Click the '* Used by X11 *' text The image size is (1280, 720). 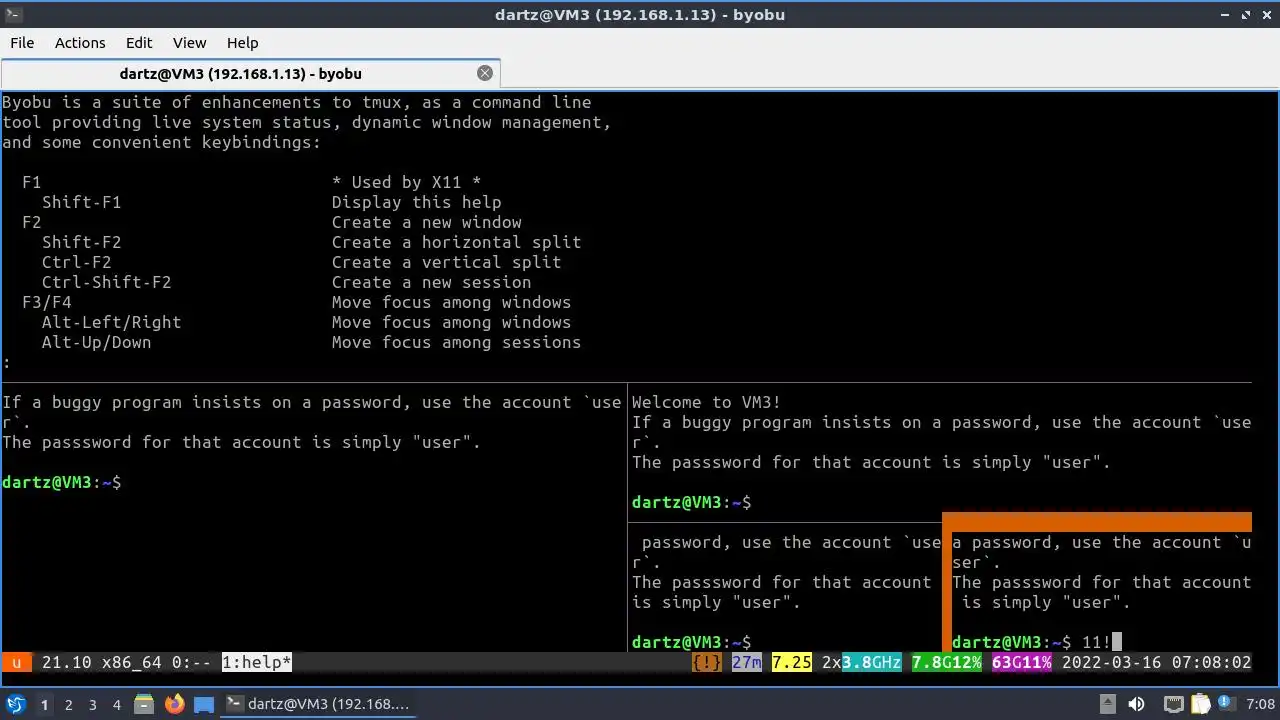click(x=406, y=182)
